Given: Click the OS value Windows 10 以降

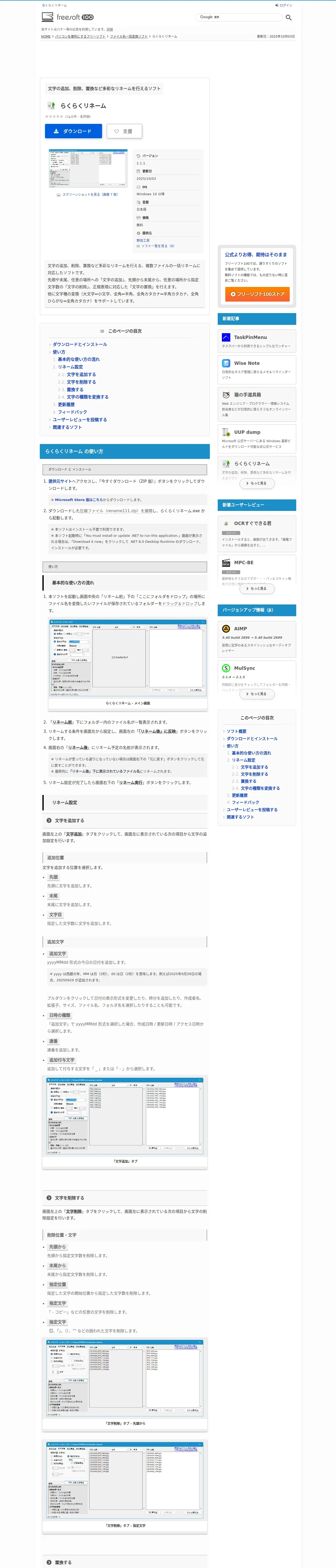Looking at the screenshot, I should tap(151, 194).
